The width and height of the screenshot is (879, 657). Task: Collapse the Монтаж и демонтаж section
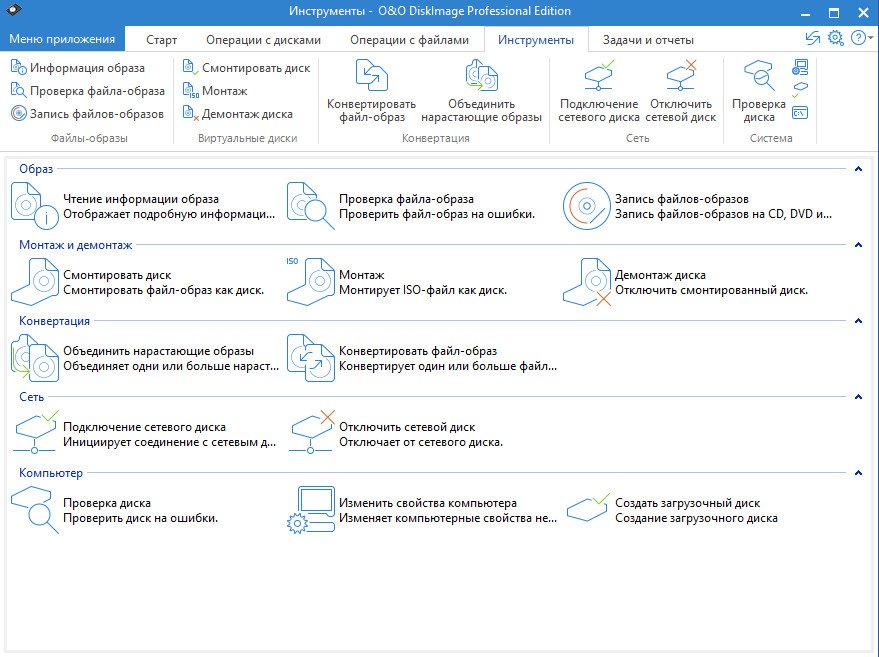click(x=857, y=244)
